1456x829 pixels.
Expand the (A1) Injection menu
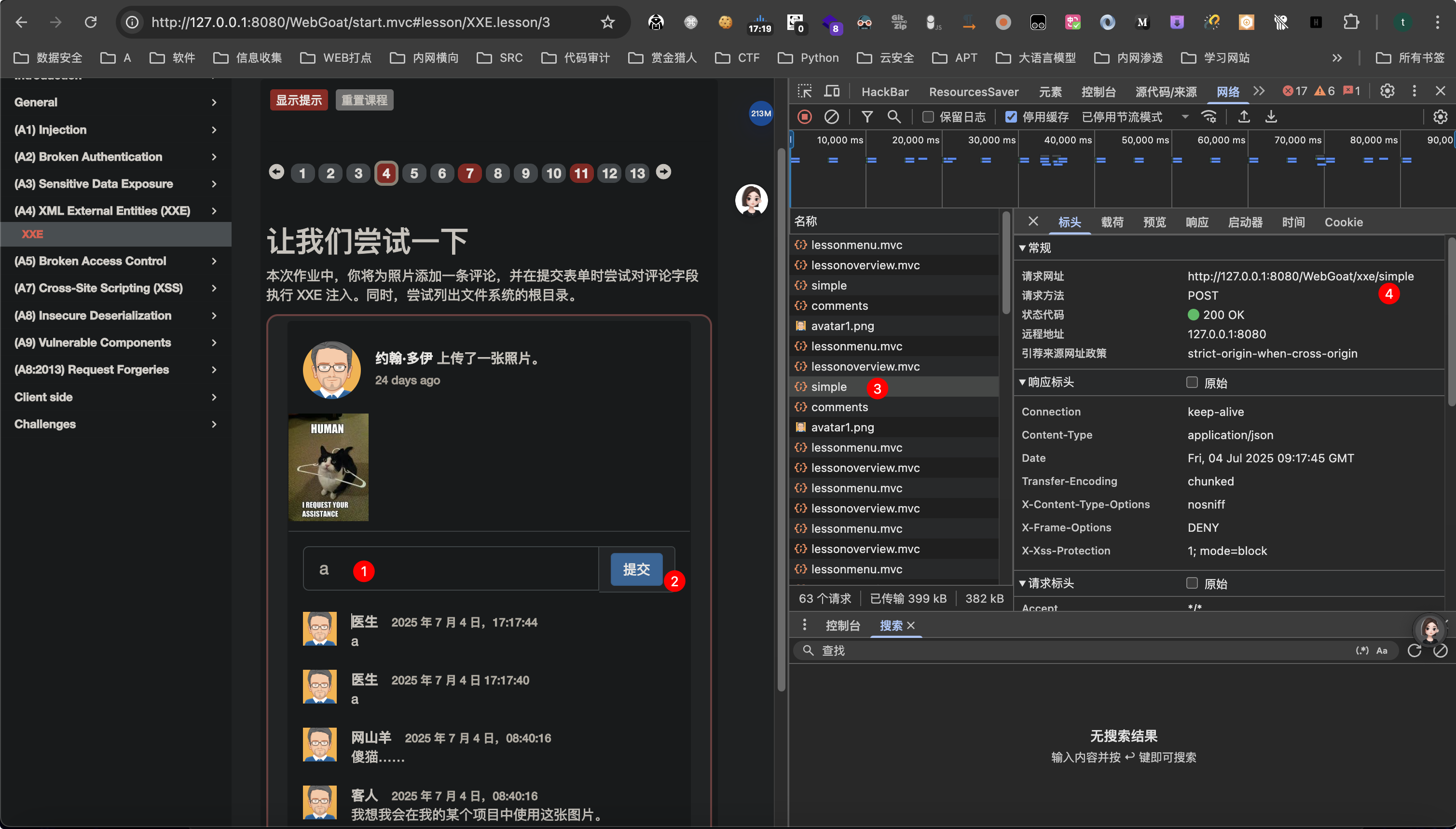[116, 130]
